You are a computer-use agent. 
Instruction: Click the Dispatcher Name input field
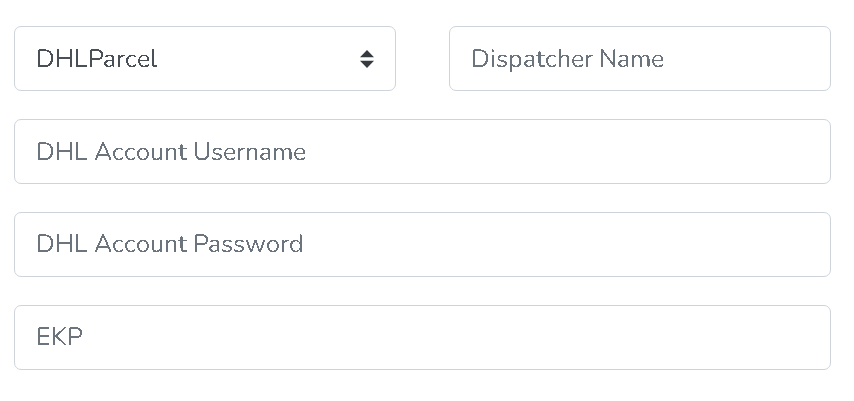[x=639, y=59]
